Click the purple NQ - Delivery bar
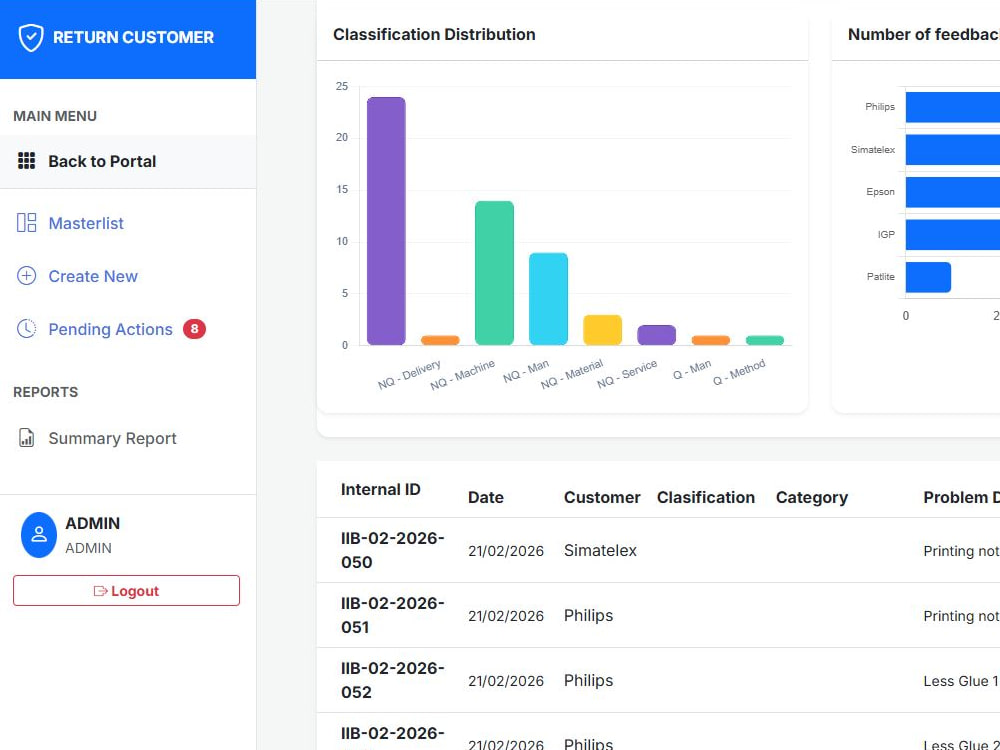 tap(386, 221)
